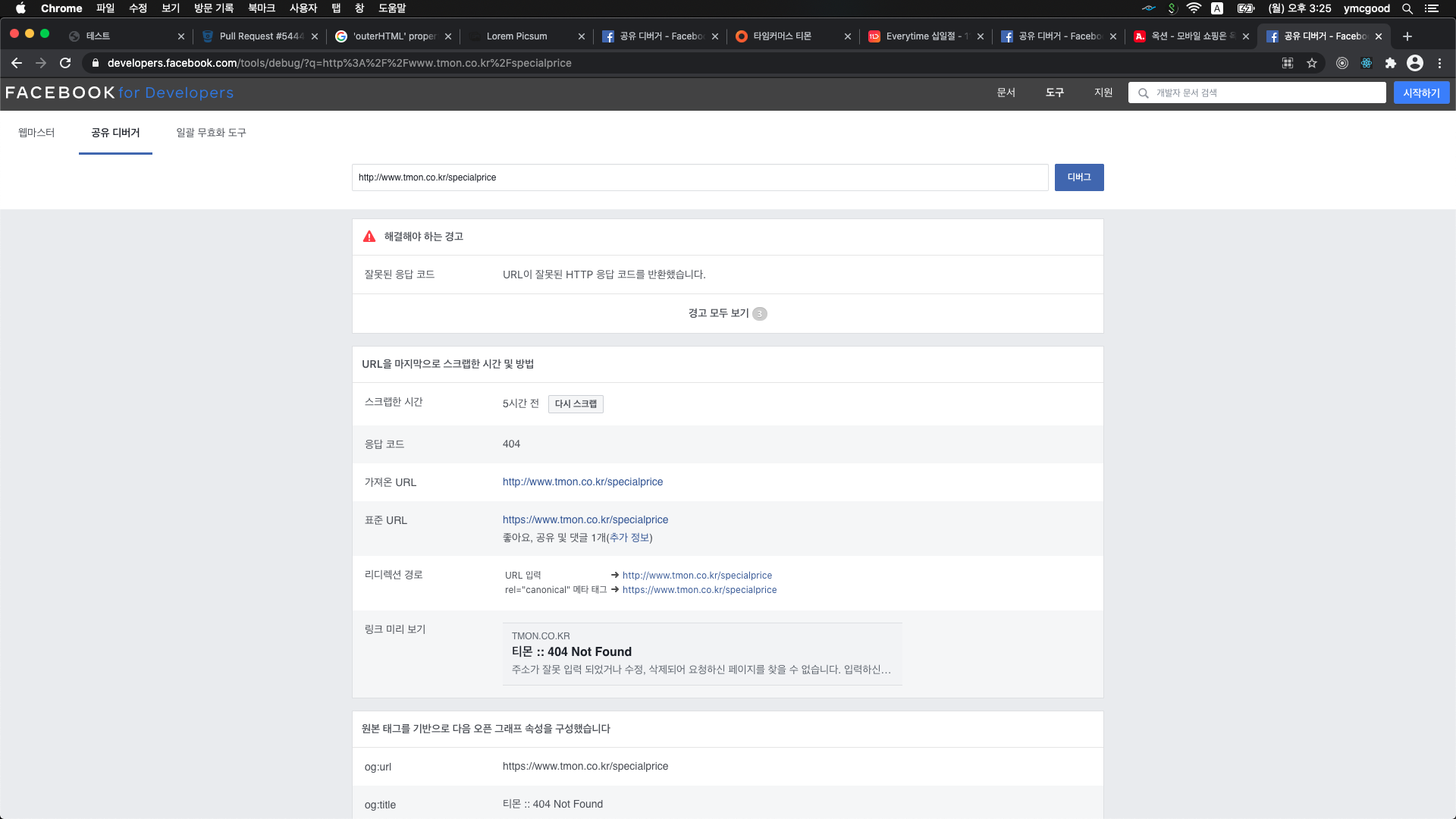Click the React DevTools extension icon

coord(1367,63)
